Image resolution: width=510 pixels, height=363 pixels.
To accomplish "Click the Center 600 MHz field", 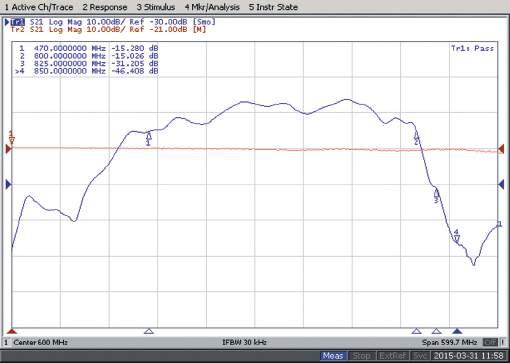I will [41, 342].
